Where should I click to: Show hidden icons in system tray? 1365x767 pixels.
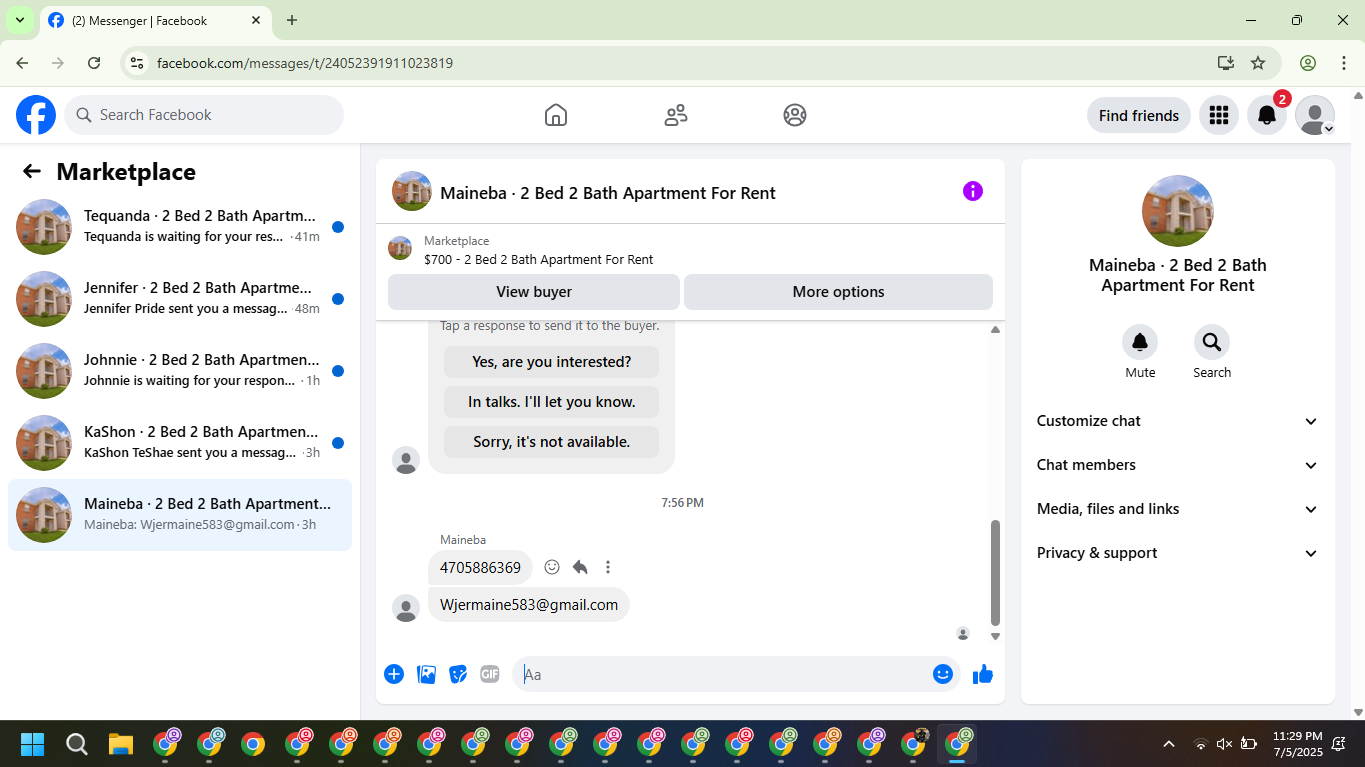(x=1168, y=744)
